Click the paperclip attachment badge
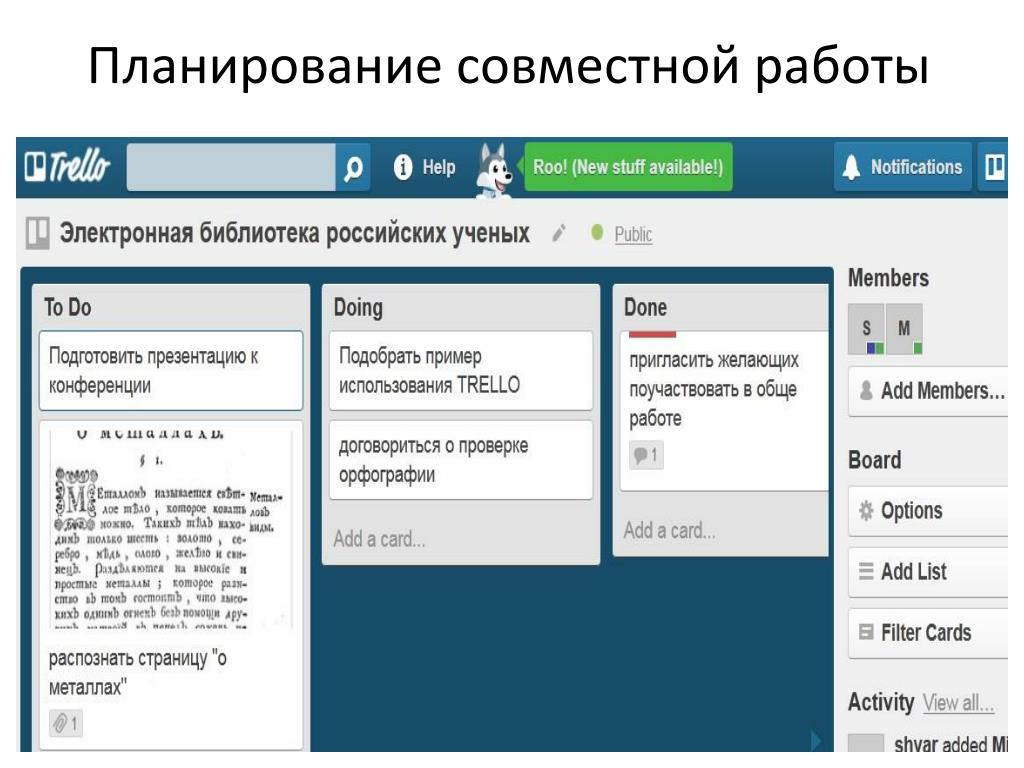1024x768 pixels. click(66, 724)
